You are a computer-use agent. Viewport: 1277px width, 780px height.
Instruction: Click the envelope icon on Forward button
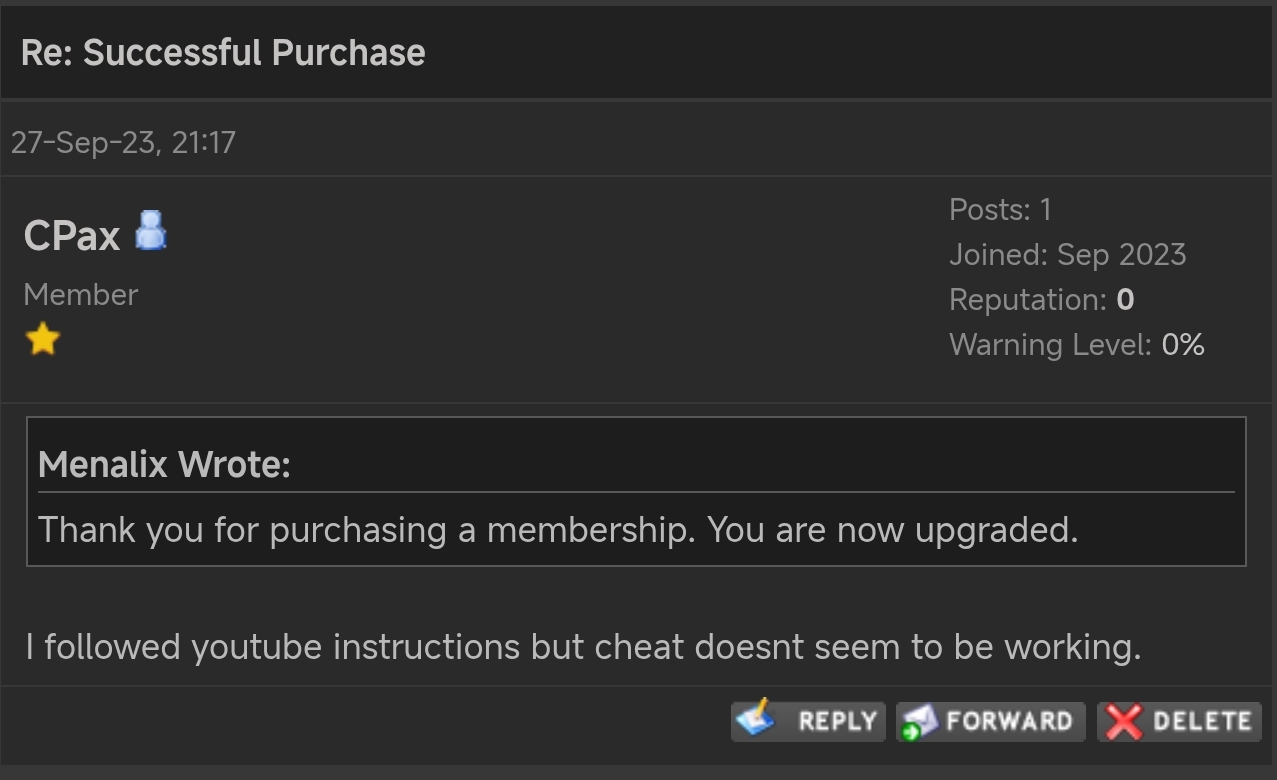[920, 721]
